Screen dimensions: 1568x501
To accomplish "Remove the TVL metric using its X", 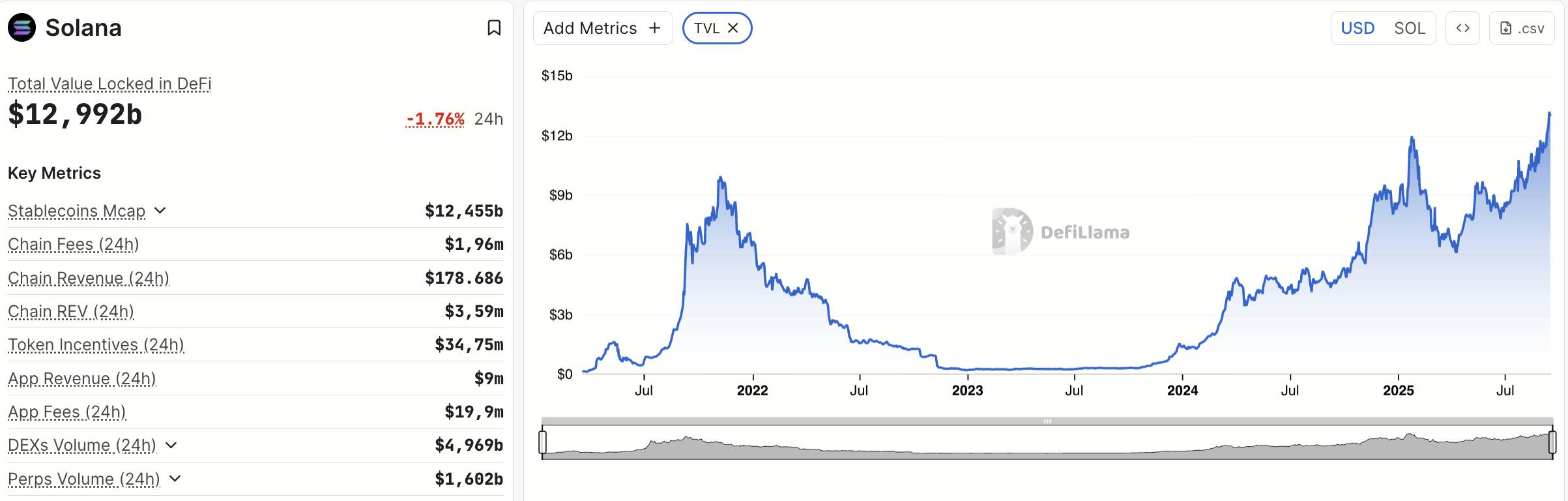I will click(x=733, y=28).
